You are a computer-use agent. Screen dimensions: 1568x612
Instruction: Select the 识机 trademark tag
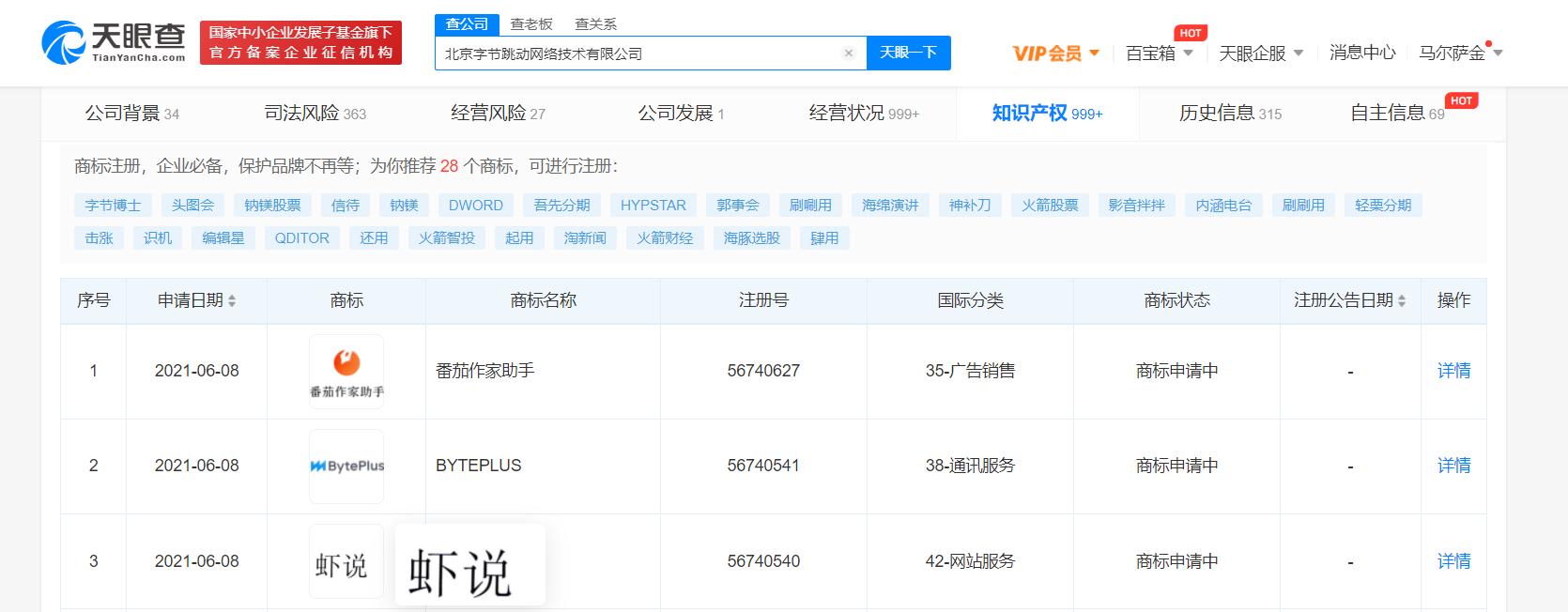158,238
